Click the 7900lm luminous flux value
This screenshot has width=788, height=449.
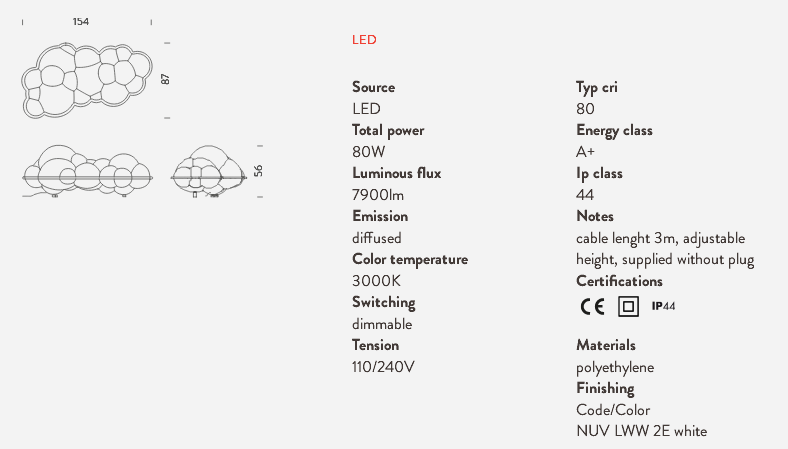pyautogui.click(x=378, y=195)
